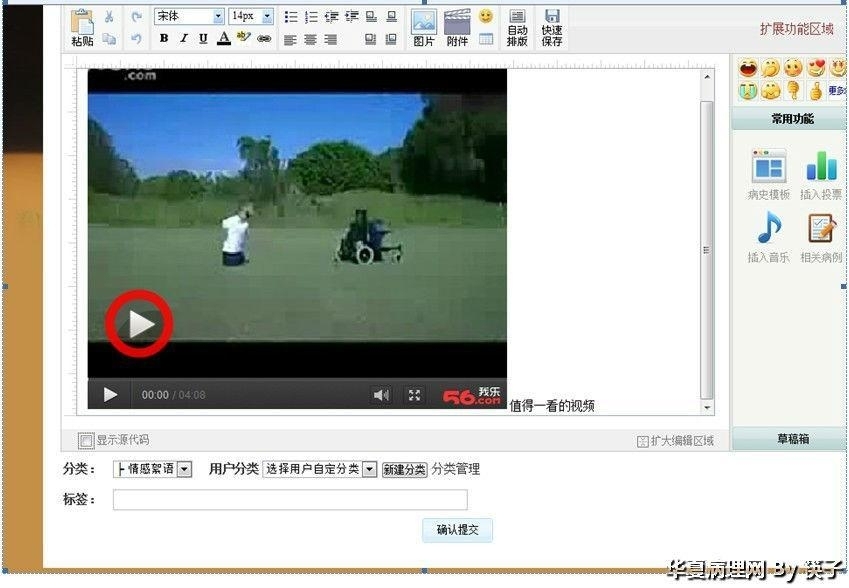Screen dimensions: 849x588
Task: Click the 值得一看的视频 text in editor
Action: [x=552, y=406]
